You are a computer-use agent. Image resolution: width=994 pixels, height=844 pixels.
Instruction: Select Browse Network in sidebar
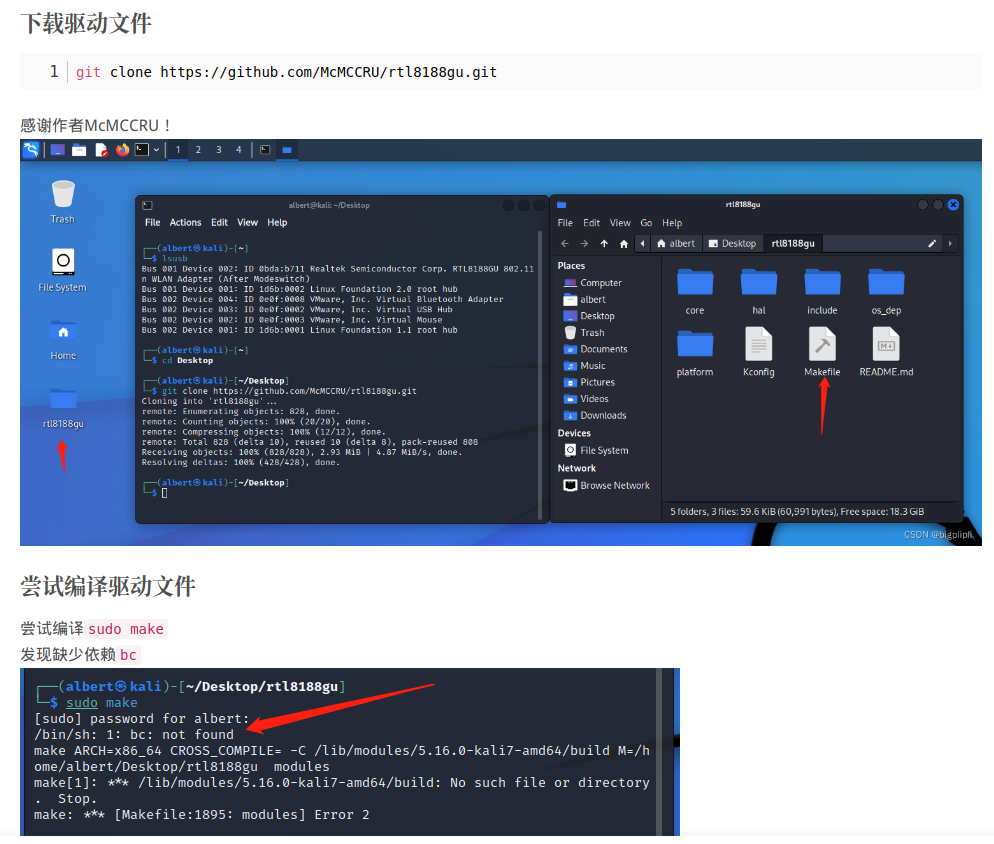[x=607, y=485]
